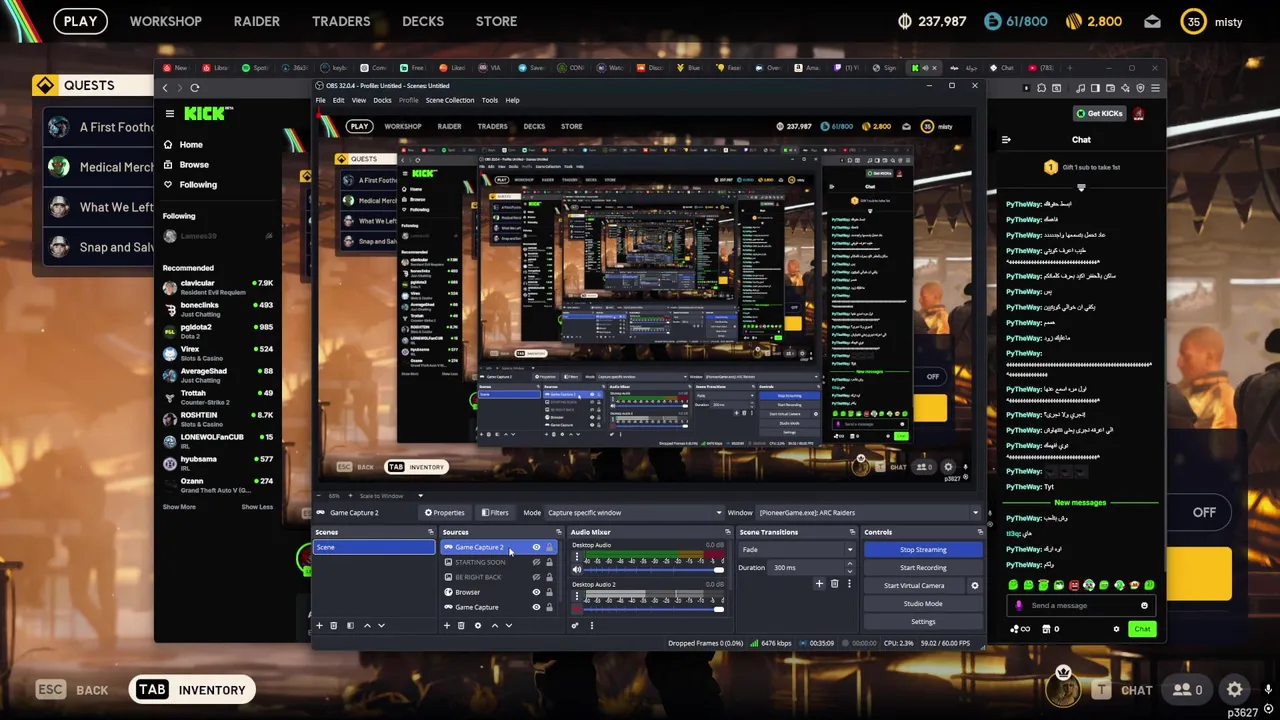Open OBS File menu

(320, 100)
